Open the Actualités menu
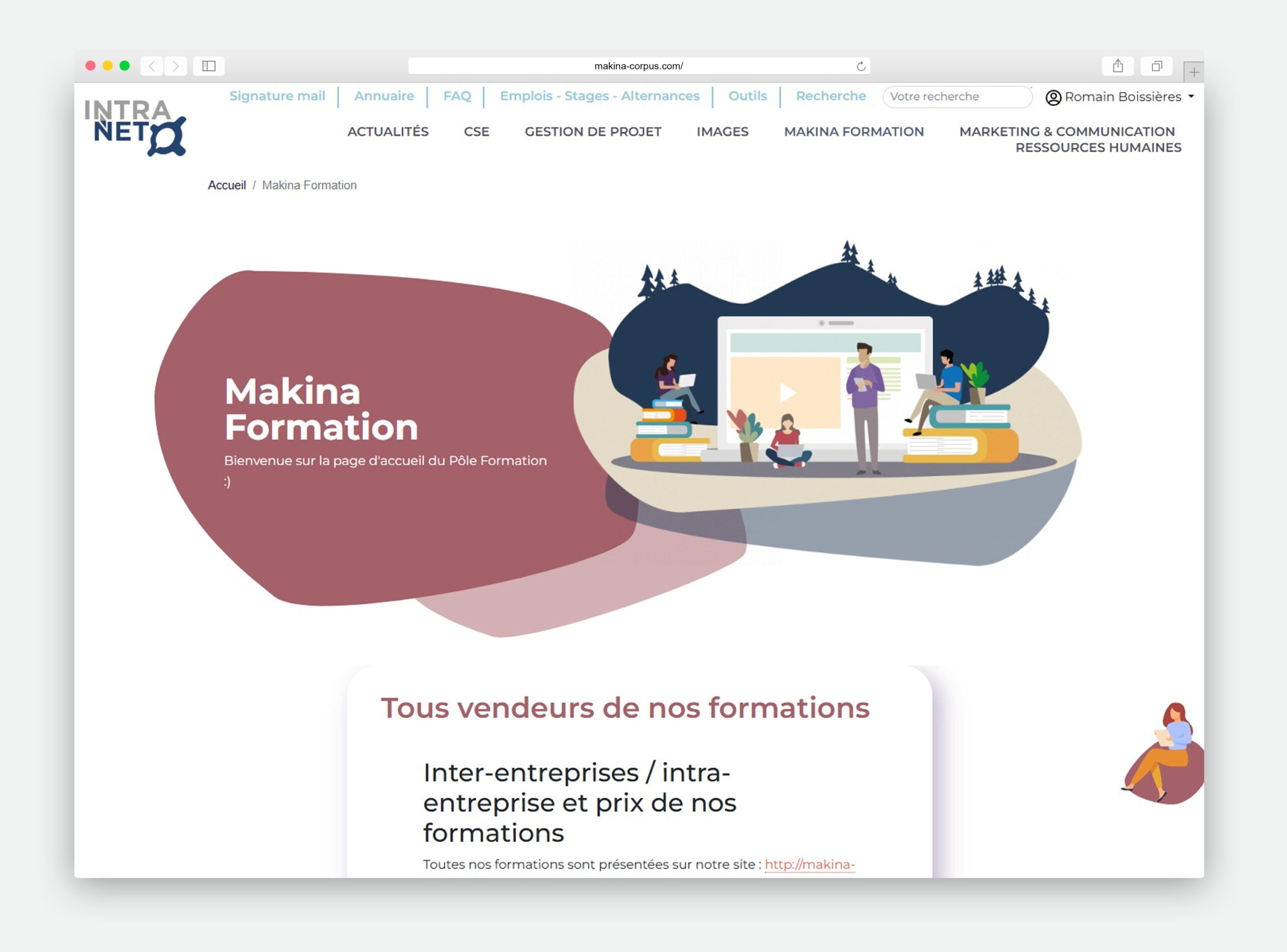 [x=388, y=131]
